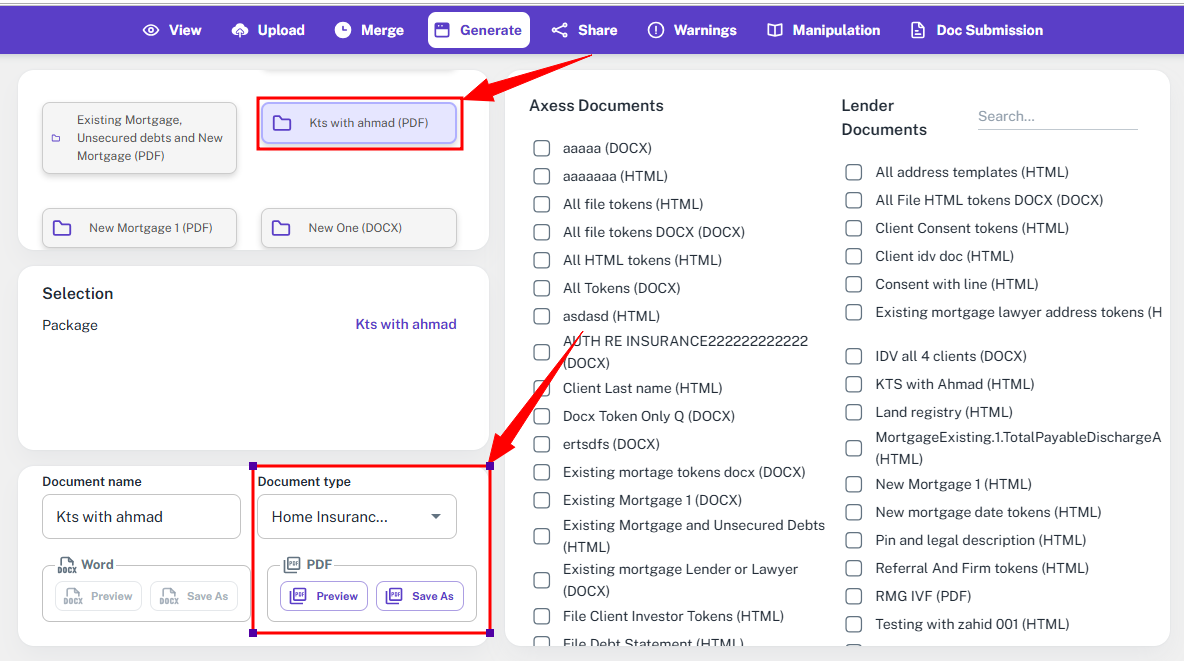
Task: Click the Document name input field
Action: pyautogui.click(x=141, y=517)
